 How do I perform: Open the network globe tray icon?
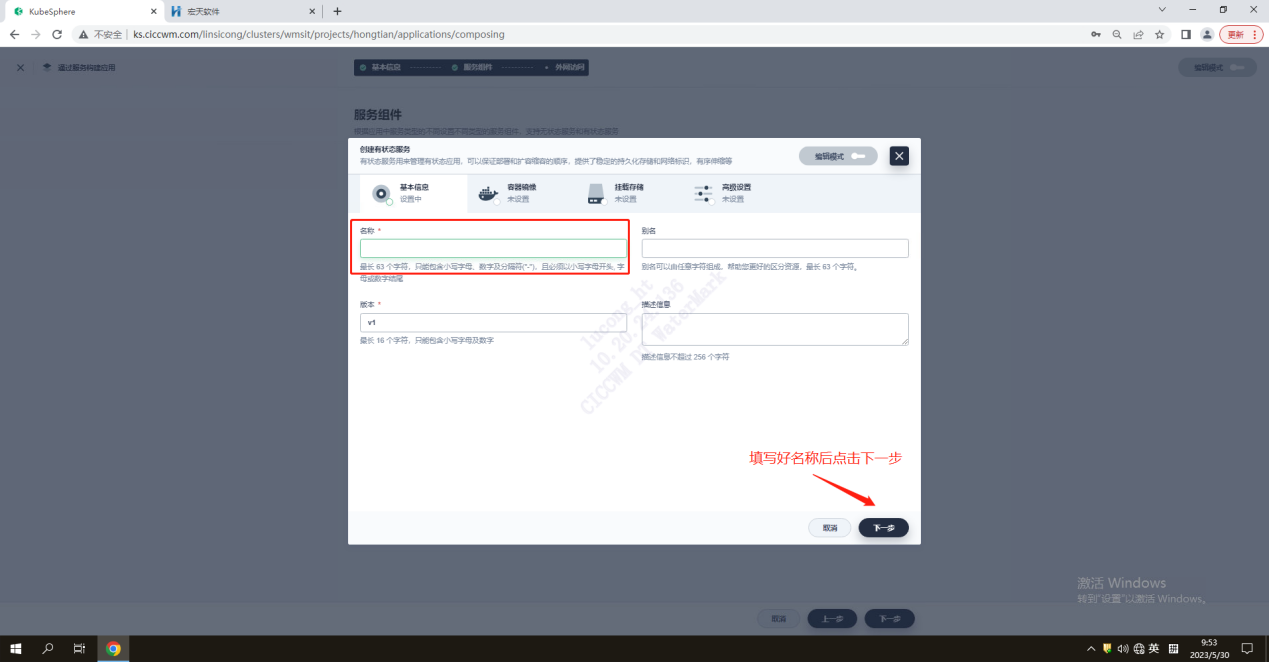(x=1138, y=648)
